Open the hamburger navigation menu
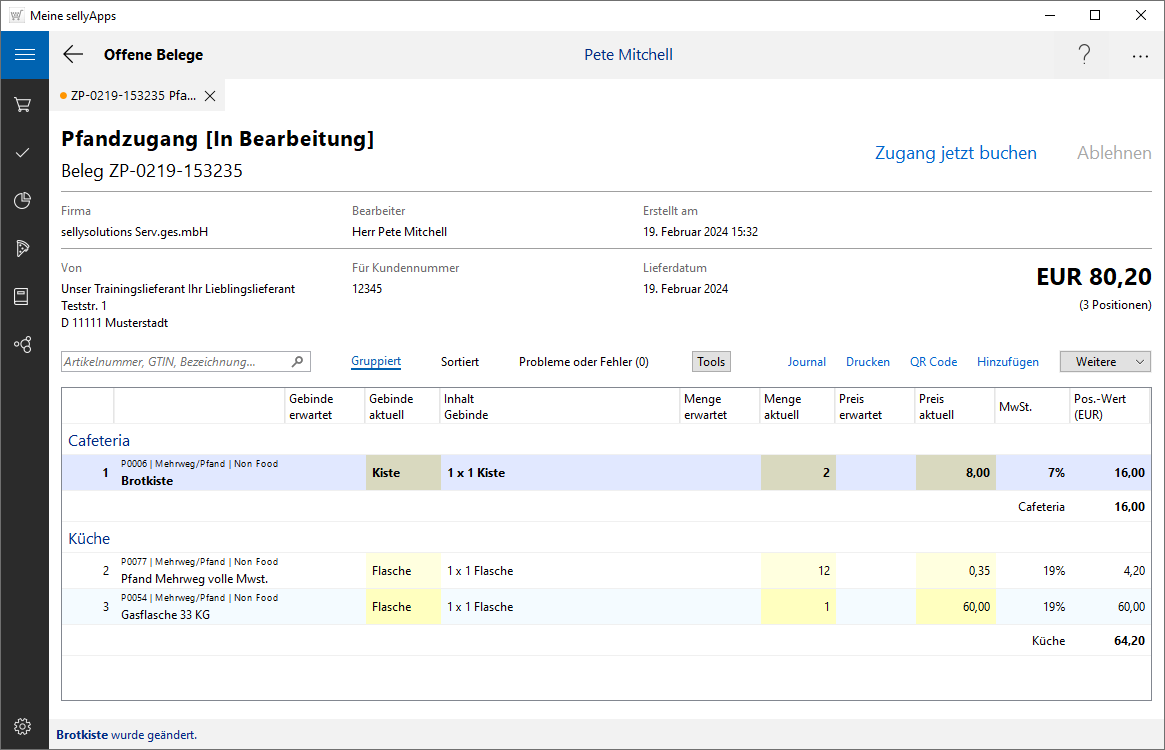Viewport: 1165px width, 750px height. [x=24, y=55]
